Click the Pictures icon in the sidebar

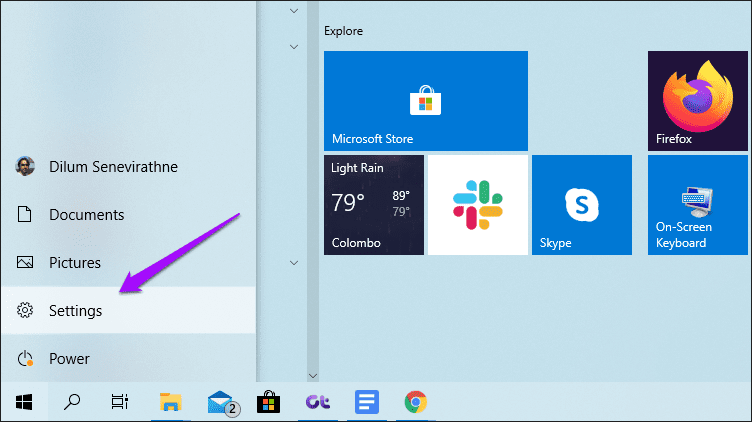pos(25,262)
